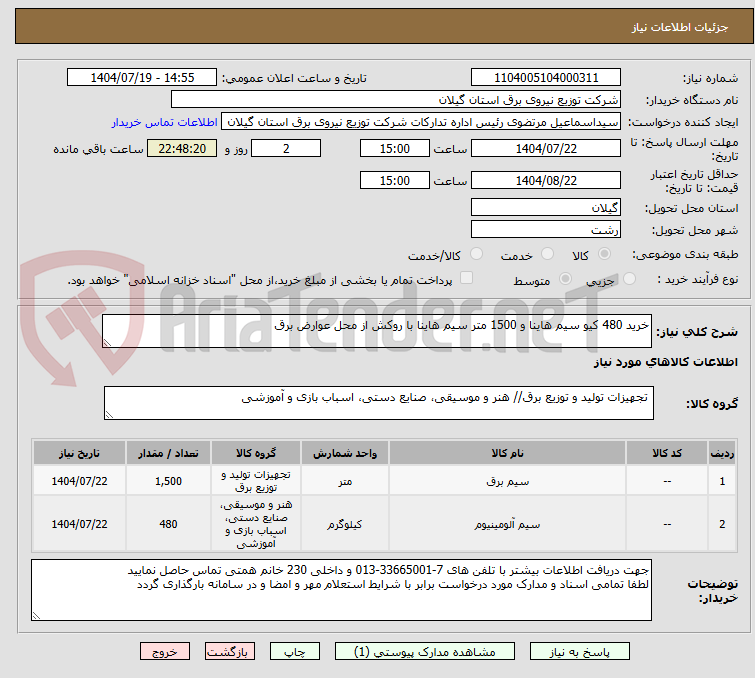Click the remaining days field showing 2

coord(286,148)
